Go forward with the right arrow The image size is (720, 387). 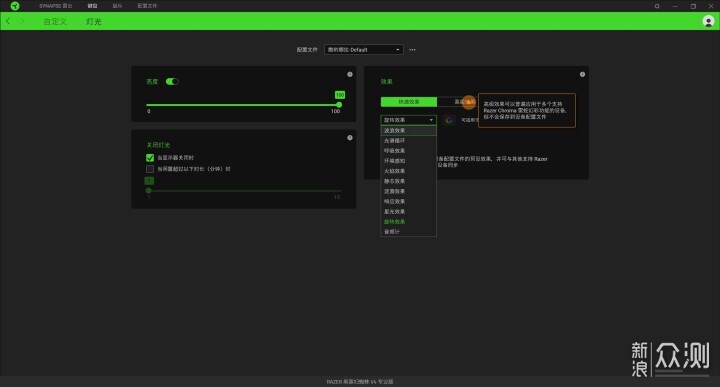22,21
